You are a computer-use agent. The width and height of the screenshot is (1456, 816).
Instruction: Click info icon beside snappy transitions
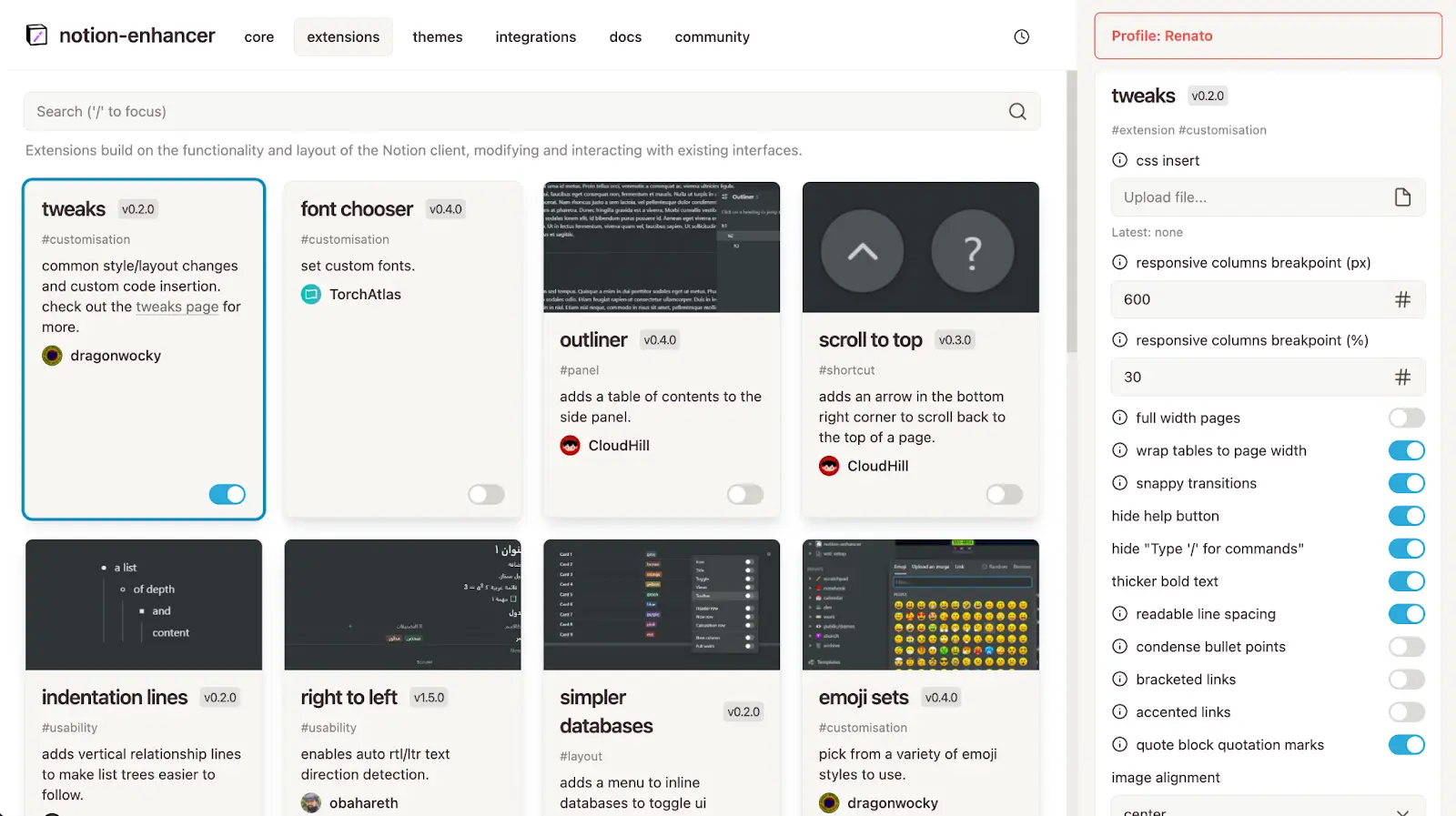1119,483
